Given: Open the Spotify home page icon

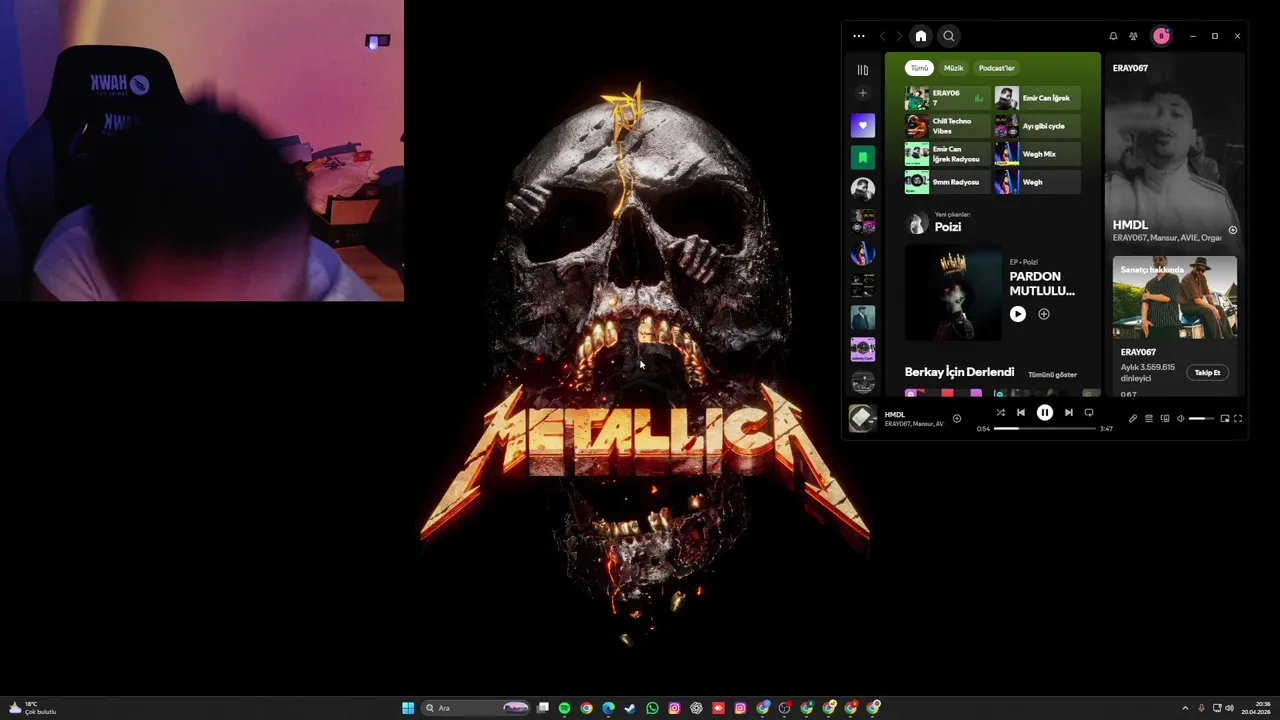Looking at the screenshot, I should [921, 36].
